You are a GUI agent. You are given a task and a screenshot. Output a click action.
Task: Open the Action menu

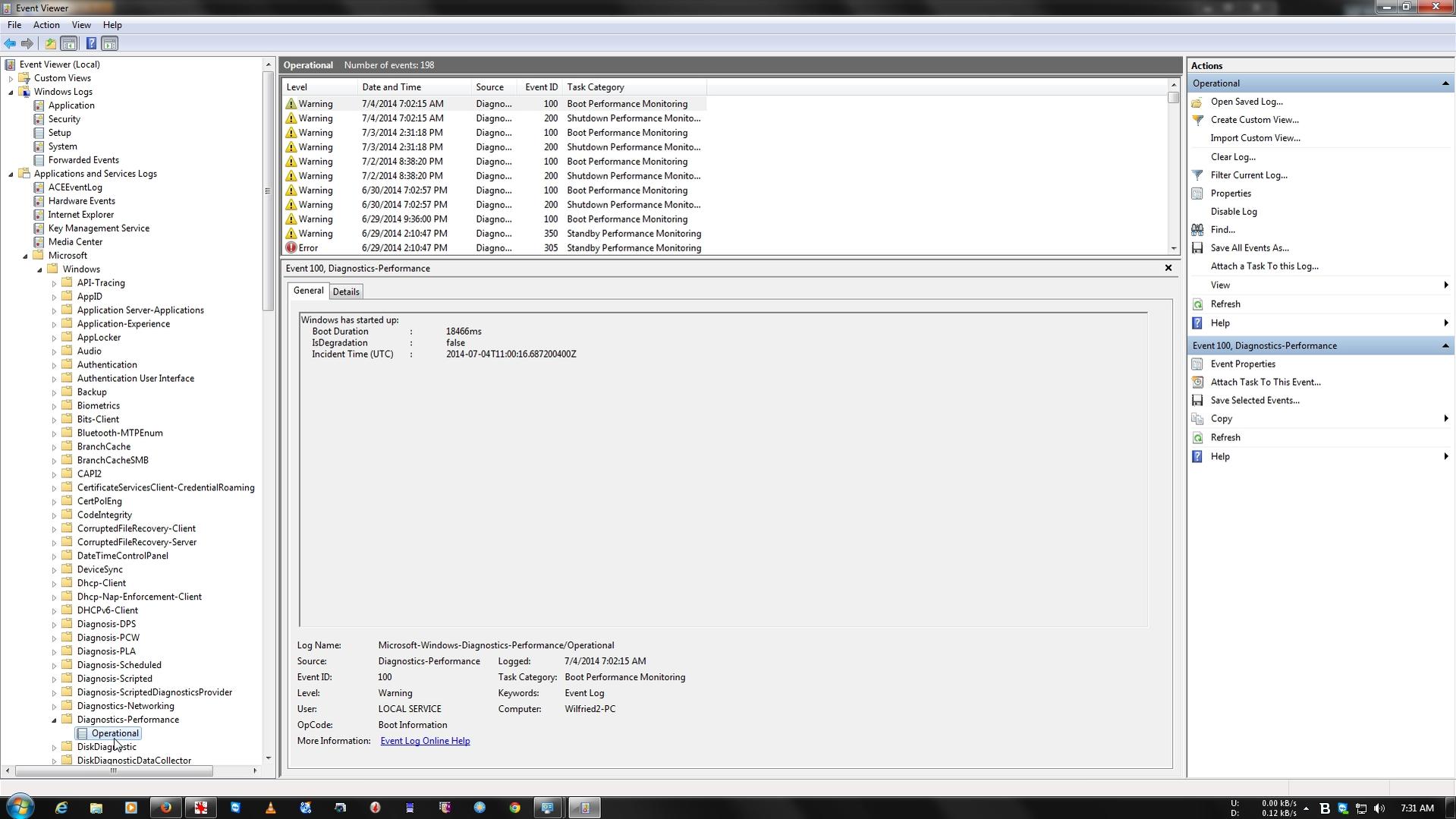[46, 25]
